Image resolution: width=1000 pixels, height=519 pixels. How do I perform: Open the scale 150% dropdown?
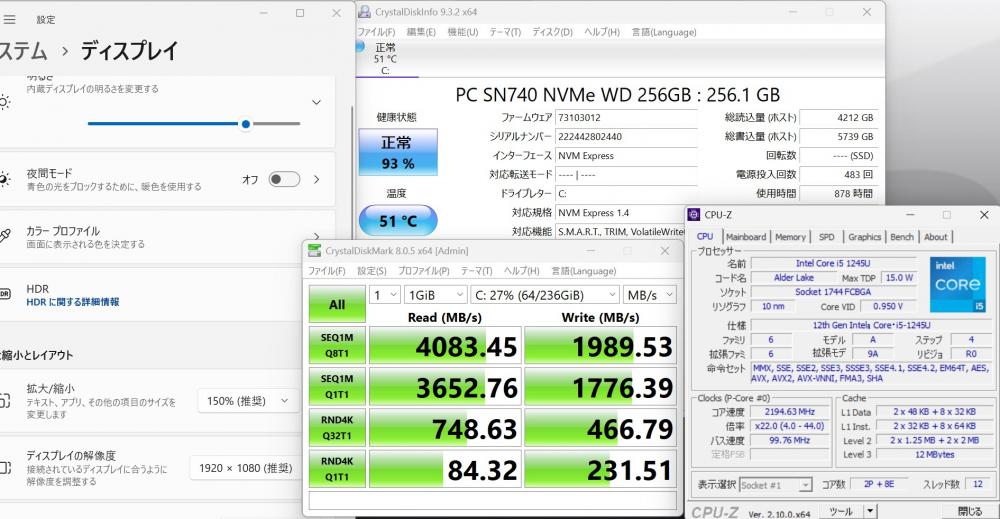click(x=247, y=401)
